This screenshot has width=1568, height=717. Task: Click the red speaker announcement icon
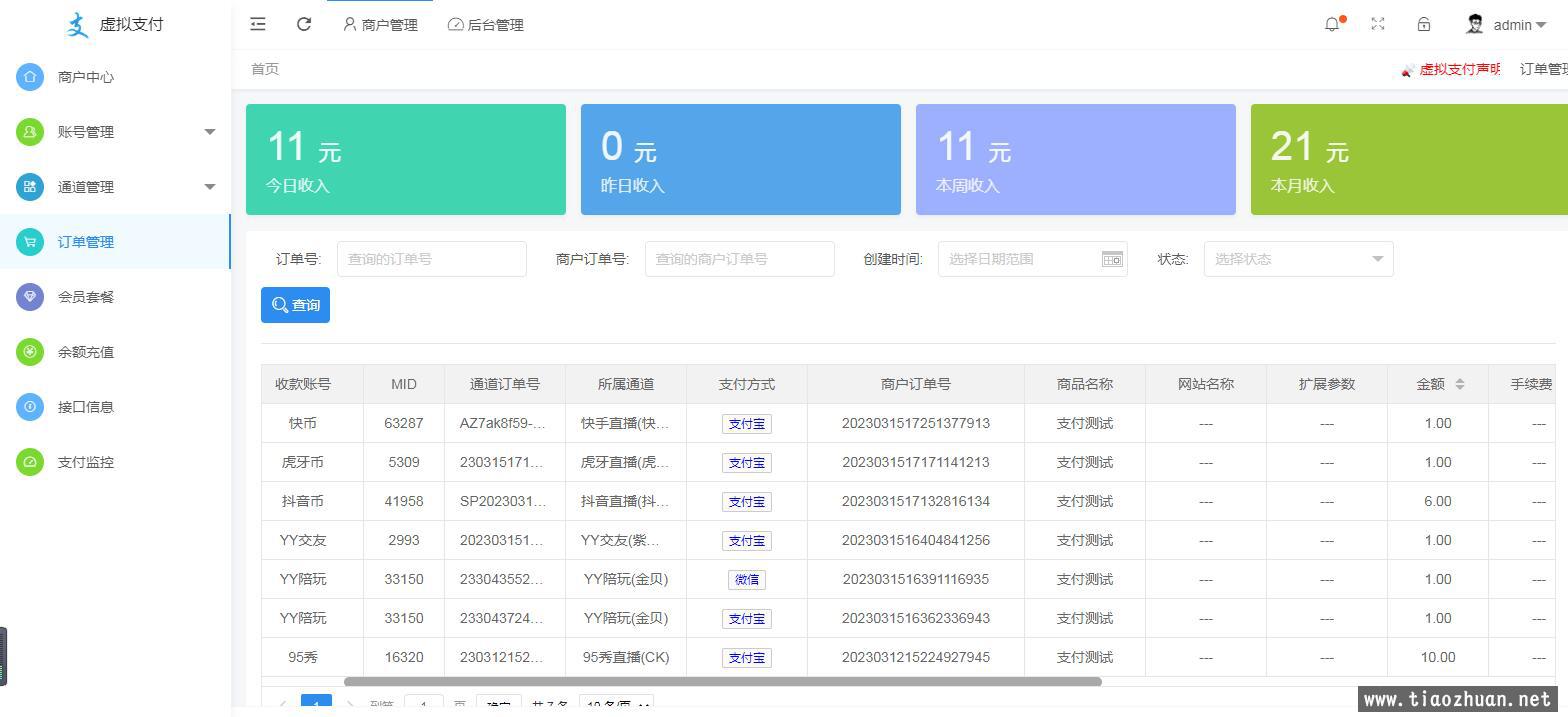(1408, 70)
